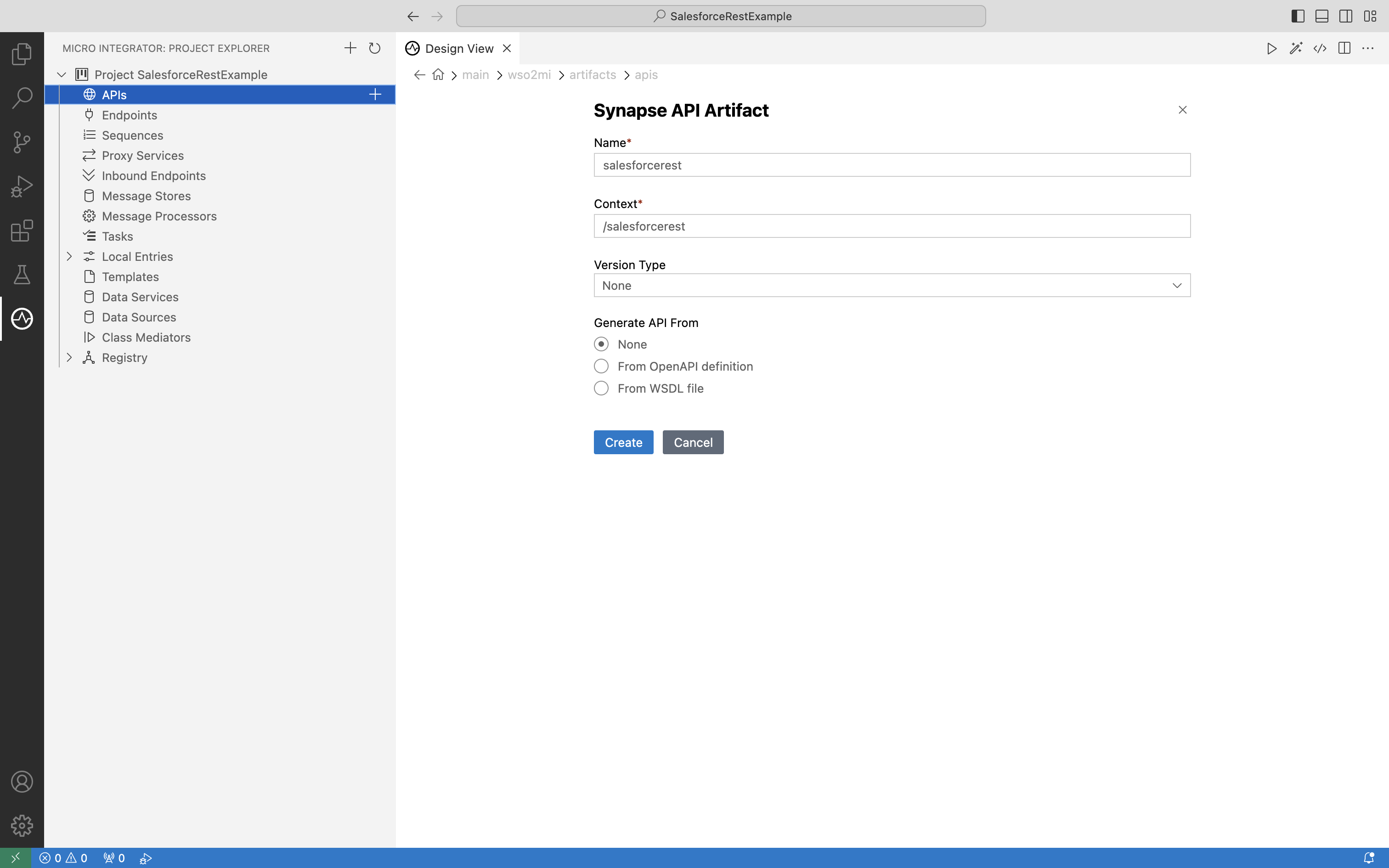Open the Extensions view icon
Image resolution: width=1389 pixels, height=868 pixels.
[22, 231]
